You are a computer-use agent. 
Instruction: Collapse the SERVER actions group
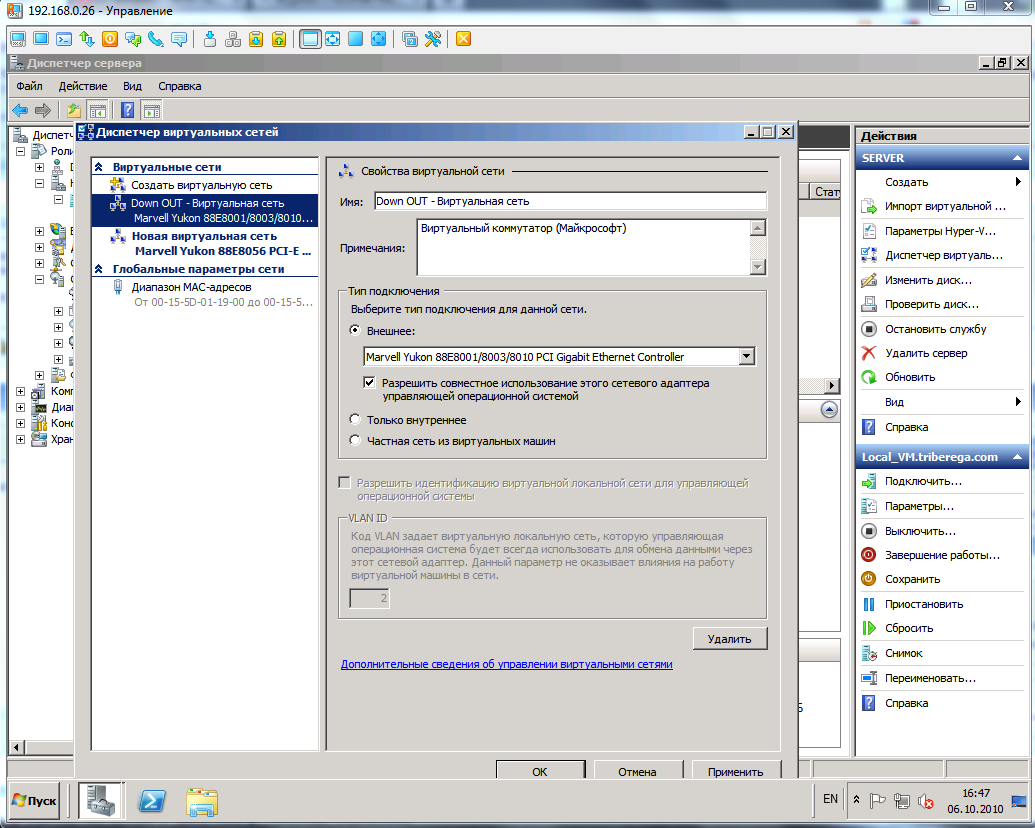click(x=1017, y=158)
